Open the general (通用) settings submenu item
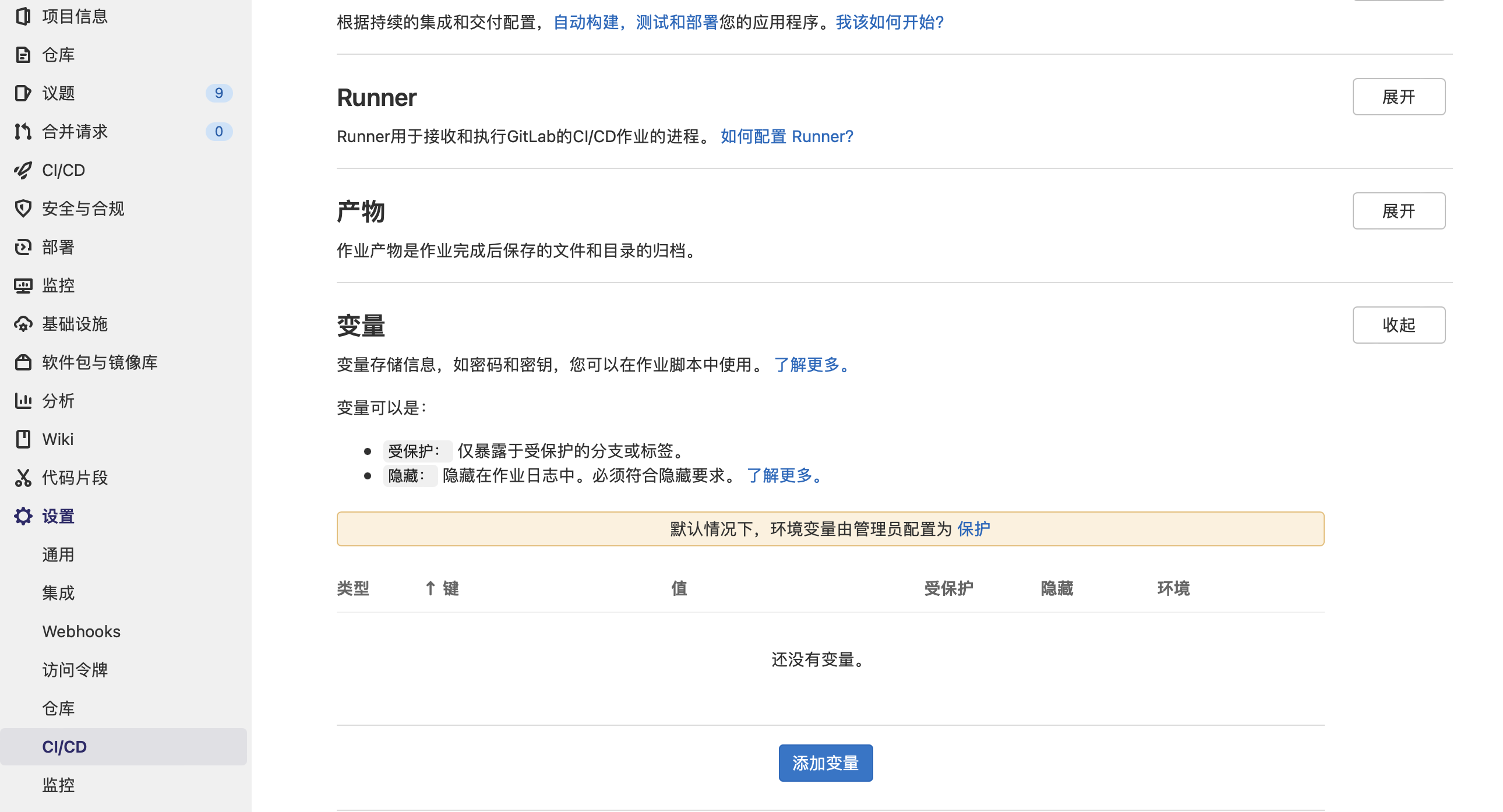Image resolution: width=1503 pixels, height=812 pixels. tap(58, 554)
